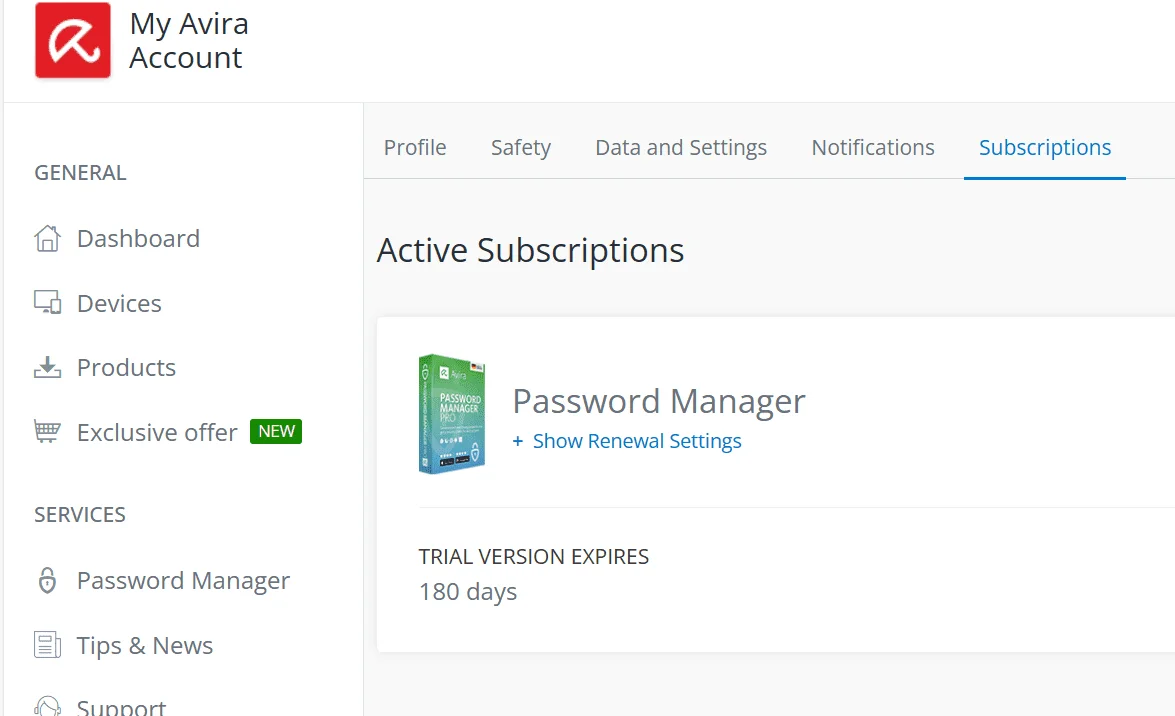The image size is (1175, 716).
Task: Click the Tips & News newspaper icon
Action: (x=47, y=645)
